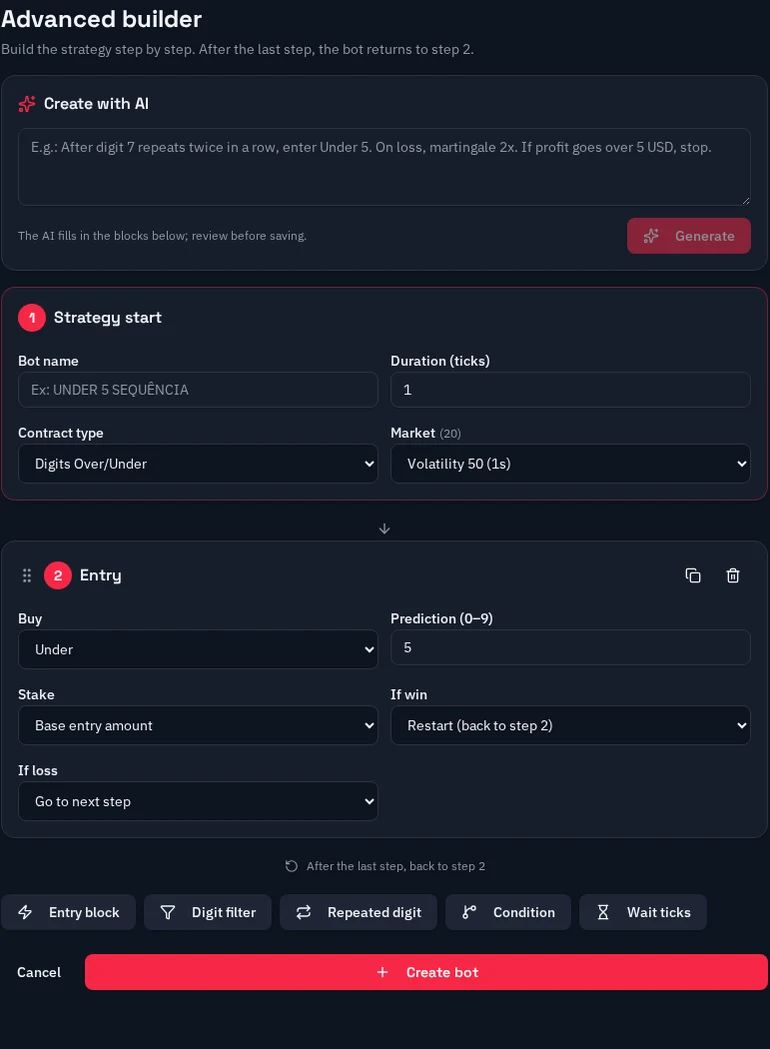The height and width of the screenshot is (1049, 770).
Task: Focus the Create with AI prompt textarea
Action: pyautogui.click(x=384, y=167)
